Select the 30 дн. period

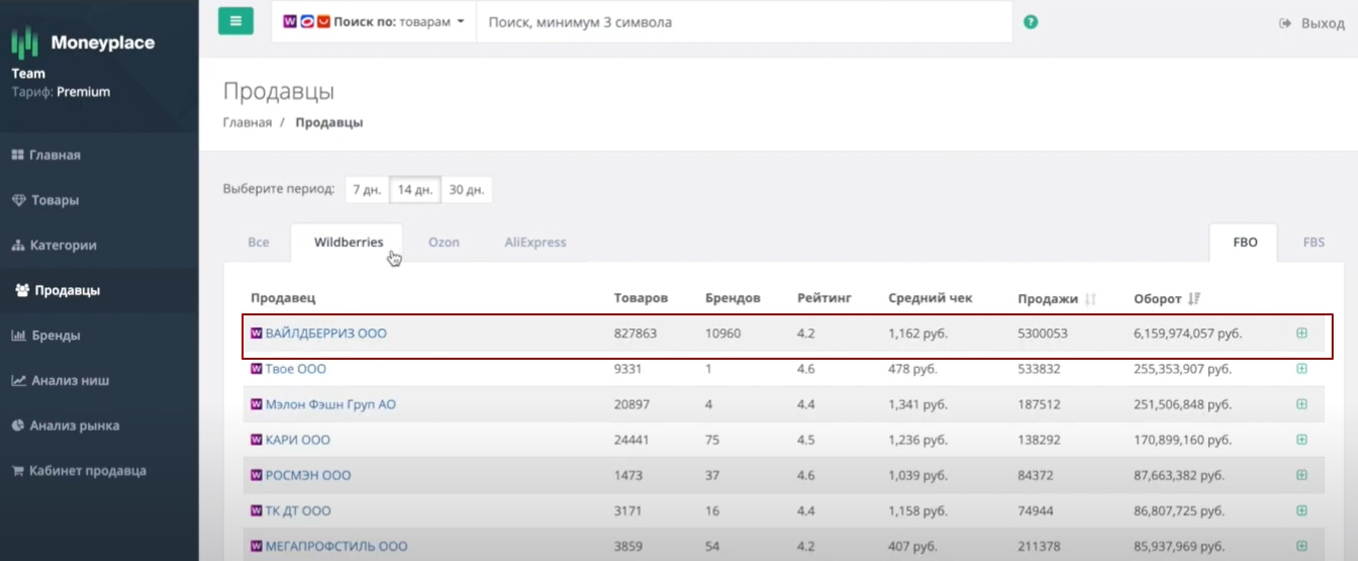point(466,190)
